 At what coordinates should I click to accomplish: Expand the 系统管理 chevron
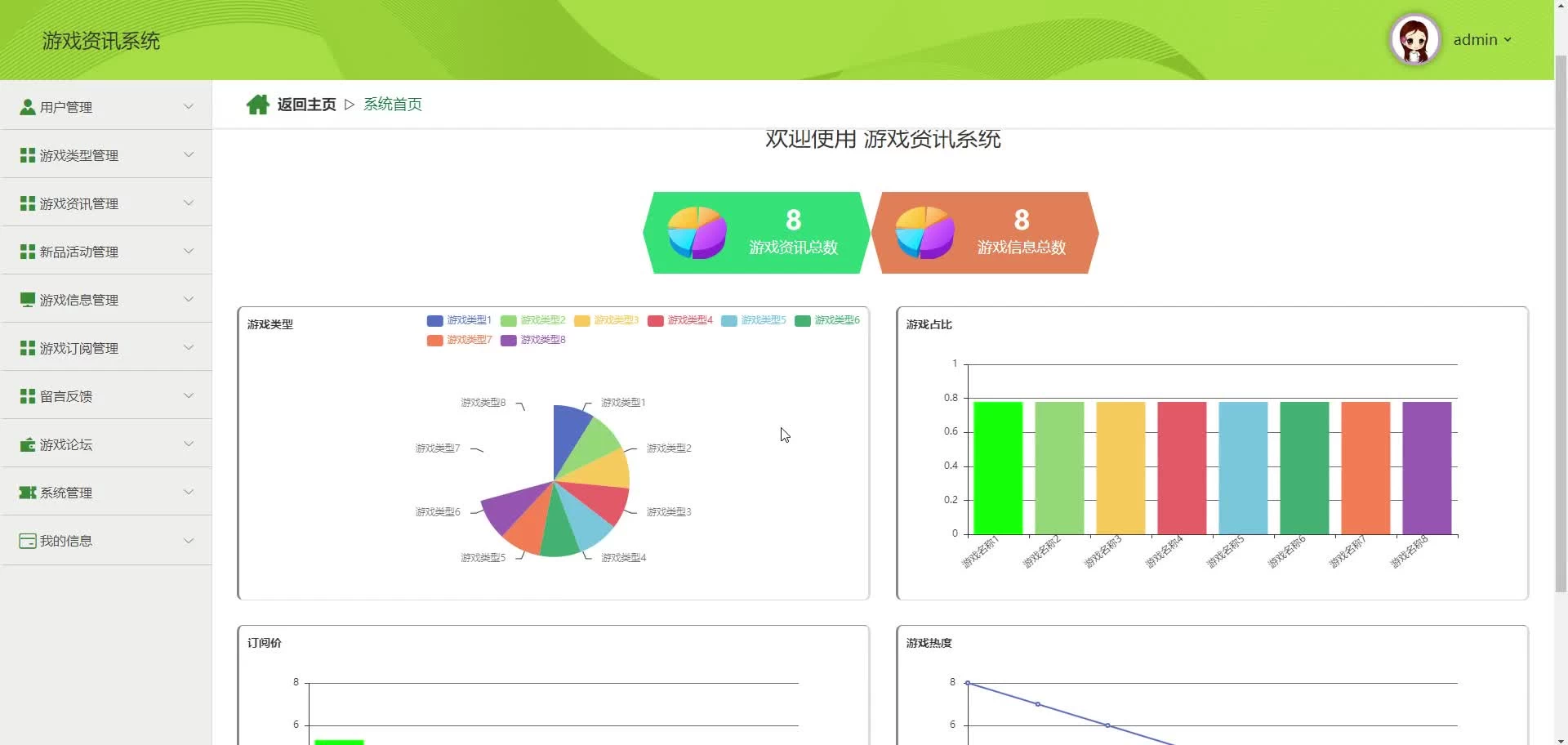(x=189, y=492)
